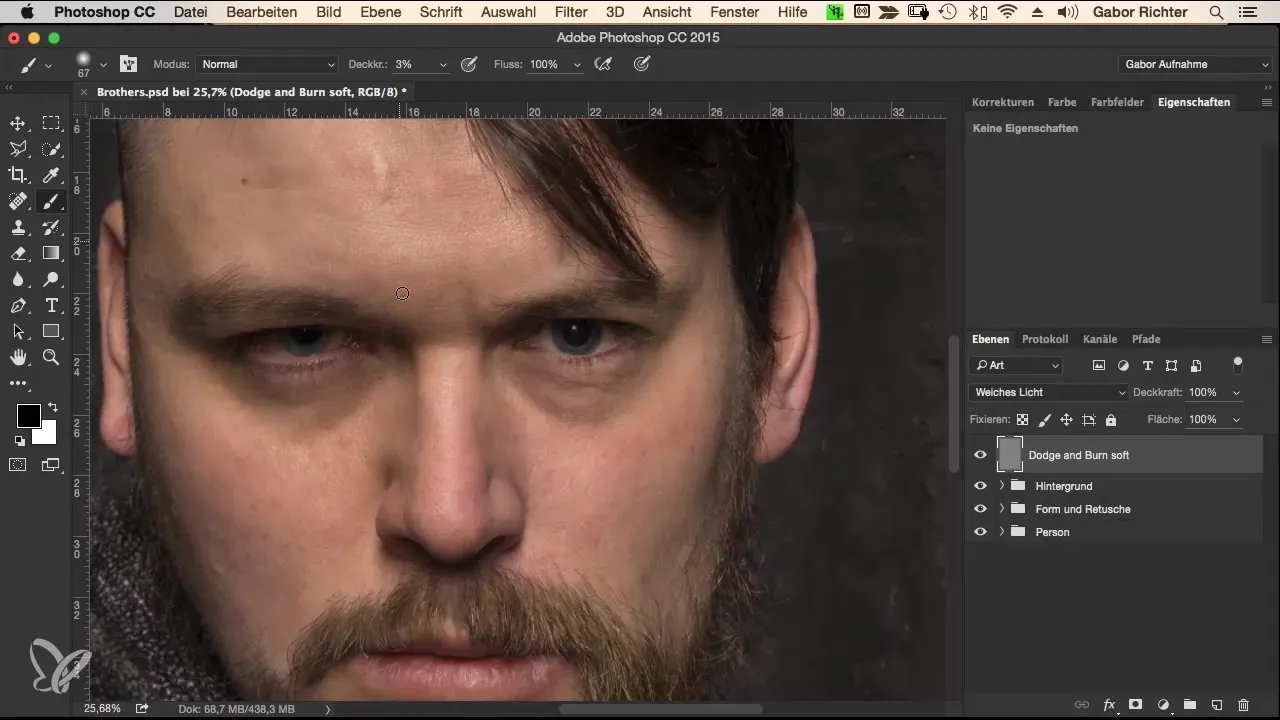
Task: Select the Lasso tool
Action: [x=18, y=150]
